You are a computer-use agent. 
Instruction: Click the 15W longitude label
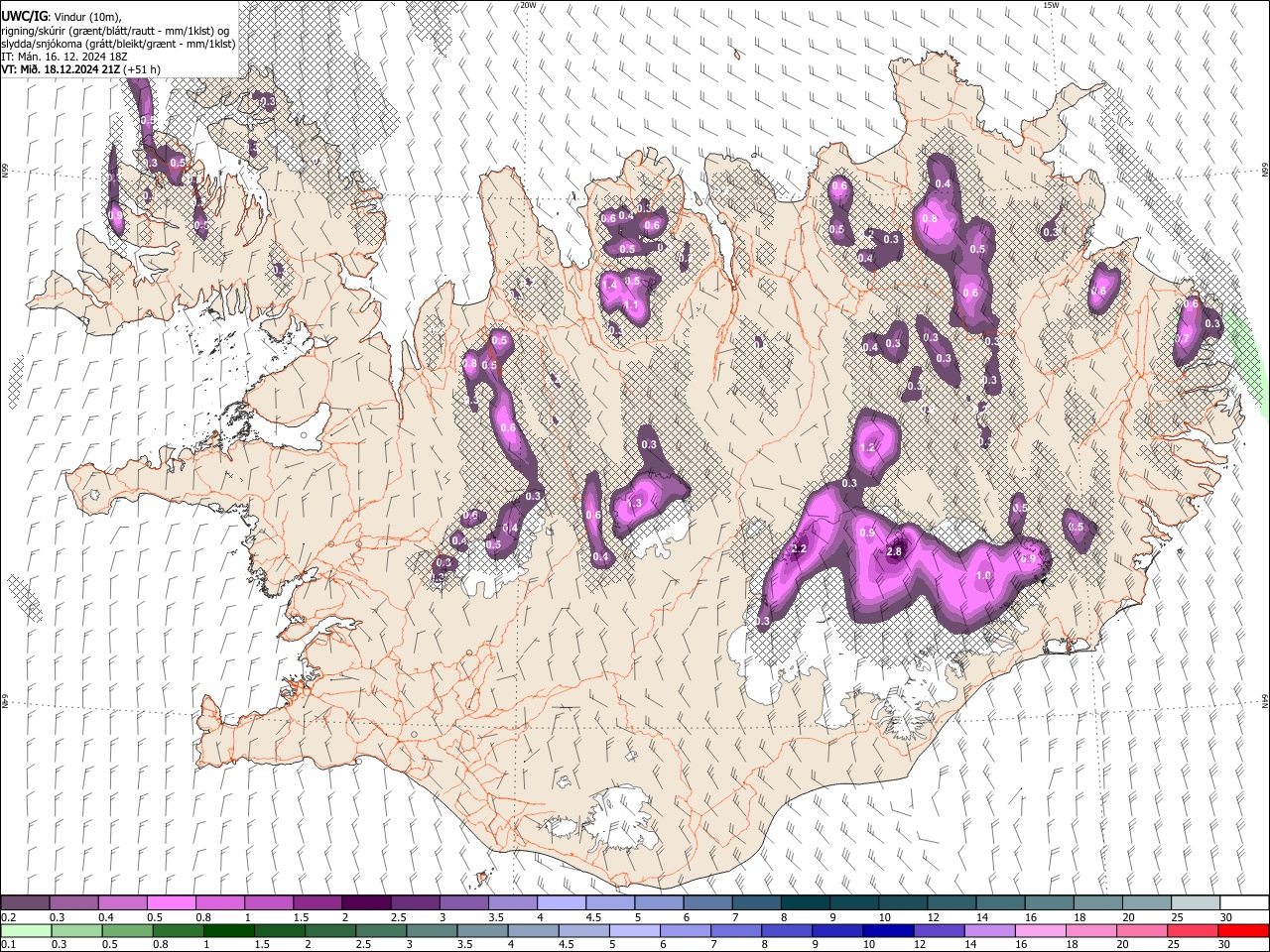[1051, 5]
